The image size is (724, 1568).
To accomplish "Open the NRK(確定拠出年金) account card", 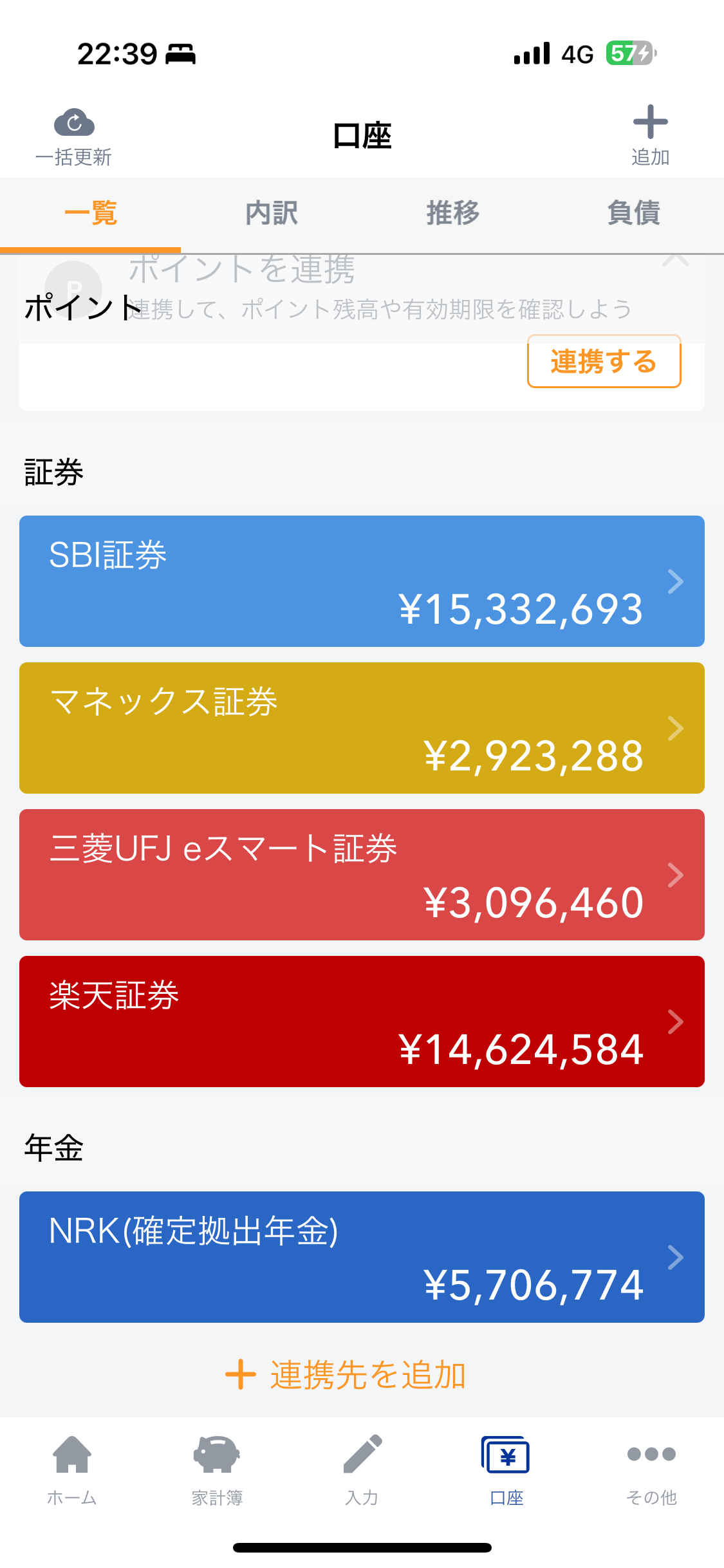I will pos(362,1257).
